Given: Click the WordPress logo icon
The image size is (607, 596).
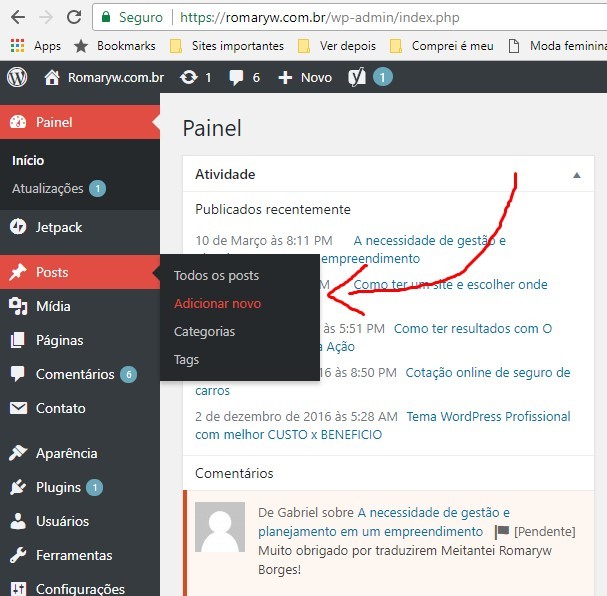Looking at the screenshot, I should tap(17, 77).
